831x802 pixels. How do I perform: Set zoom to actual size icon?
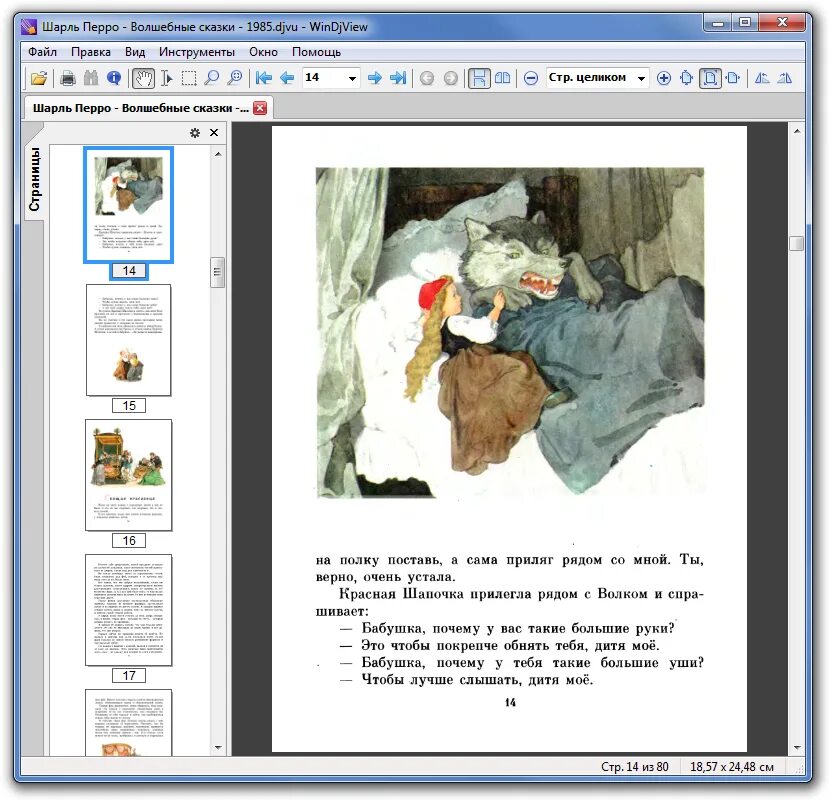tap(686, 78)
